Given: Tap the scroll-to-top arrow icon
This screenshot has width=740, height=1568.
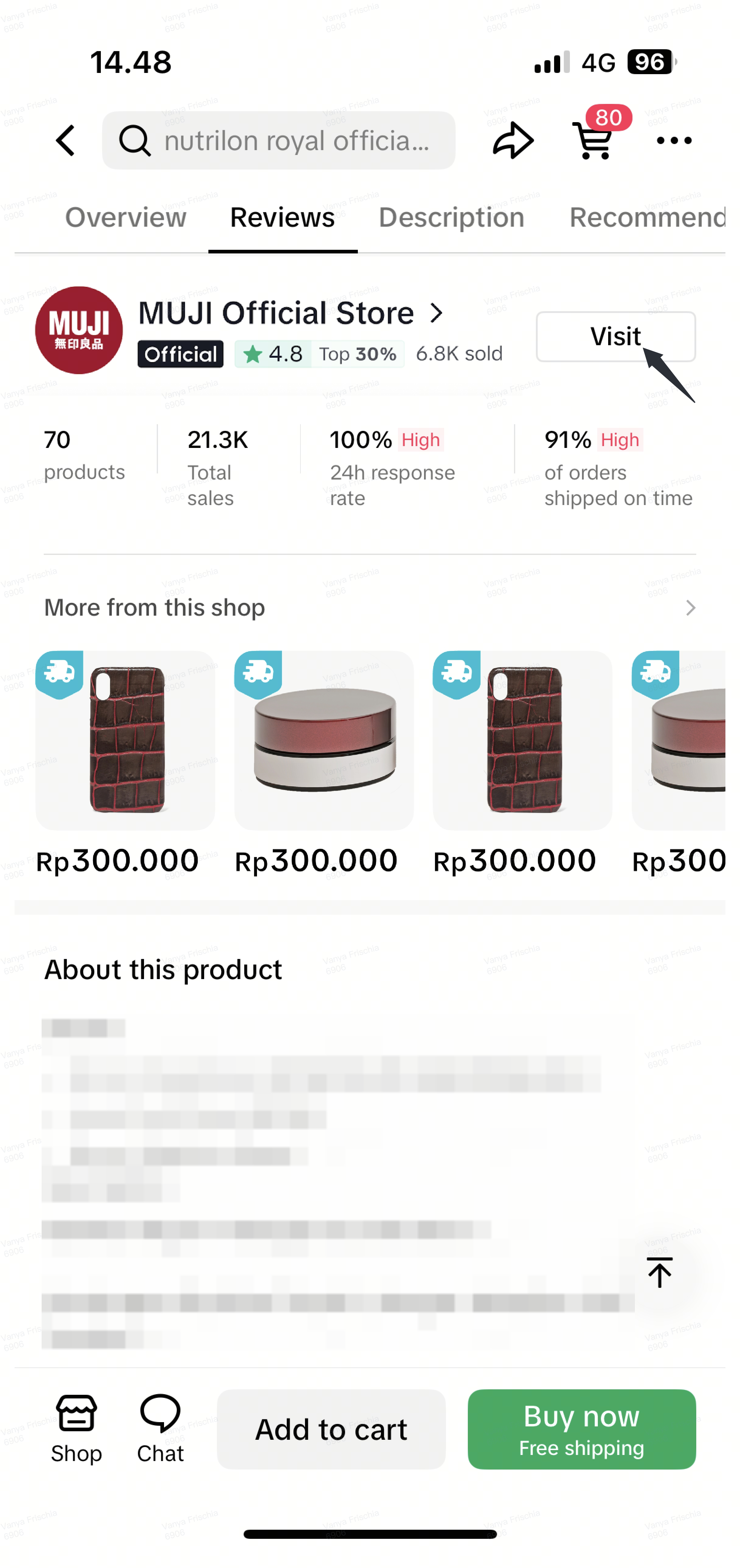Looking at the screenshot, I should [659, 1272].
